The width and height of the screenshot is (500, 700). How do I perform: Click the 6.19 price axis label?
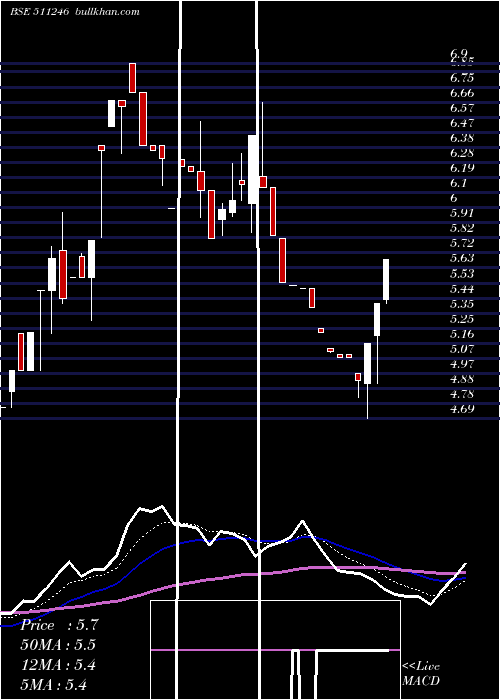pyautogui.click(x=462, y=168)
